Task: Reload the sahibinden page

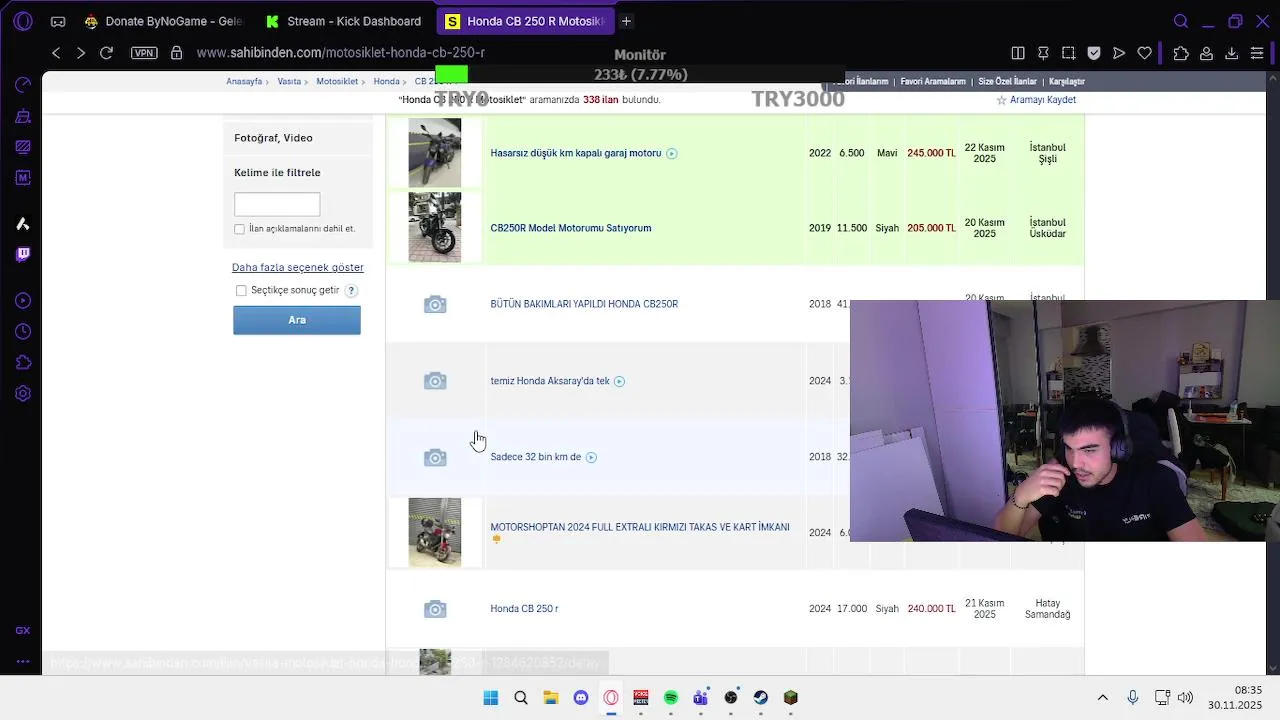Action: pyautogui.click(x=106, y=53)
